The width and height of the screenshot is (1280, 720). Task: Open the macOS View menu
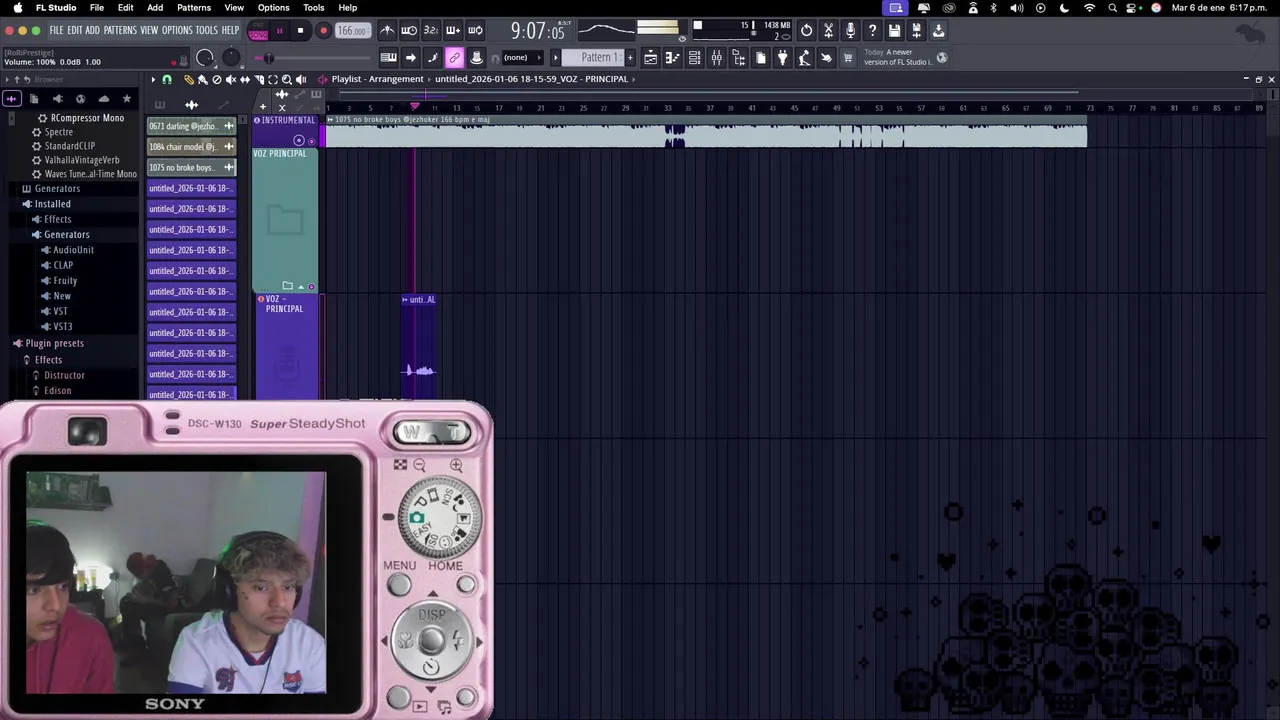pos(234,7)
